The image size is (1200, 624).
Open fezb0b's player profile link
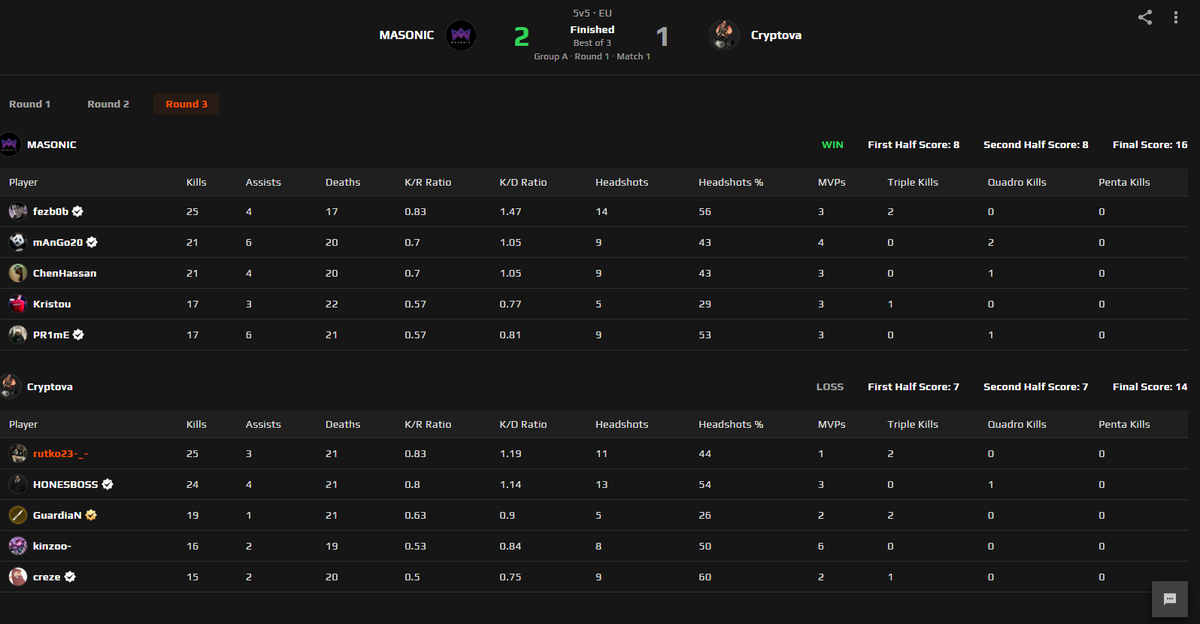click(x=51, y=212)
